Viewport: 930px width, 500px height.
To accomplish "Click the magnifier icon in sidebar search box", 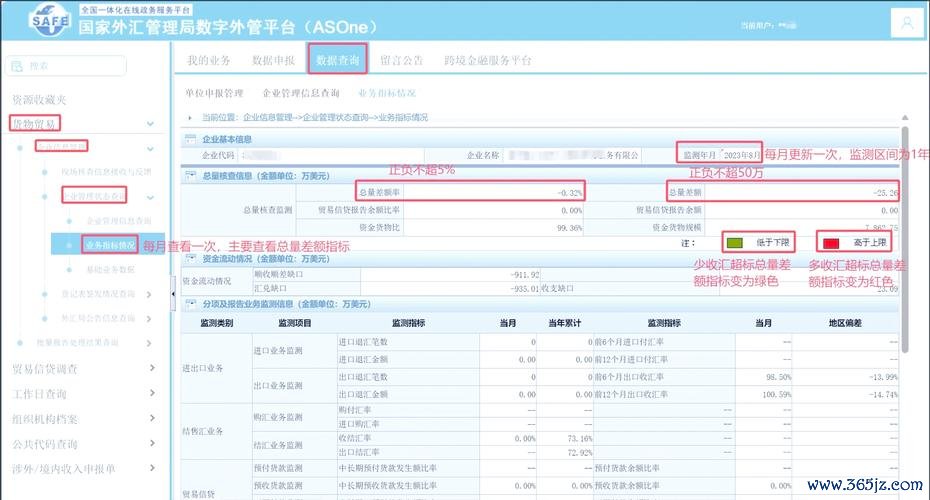I will [x=17, y=66].
